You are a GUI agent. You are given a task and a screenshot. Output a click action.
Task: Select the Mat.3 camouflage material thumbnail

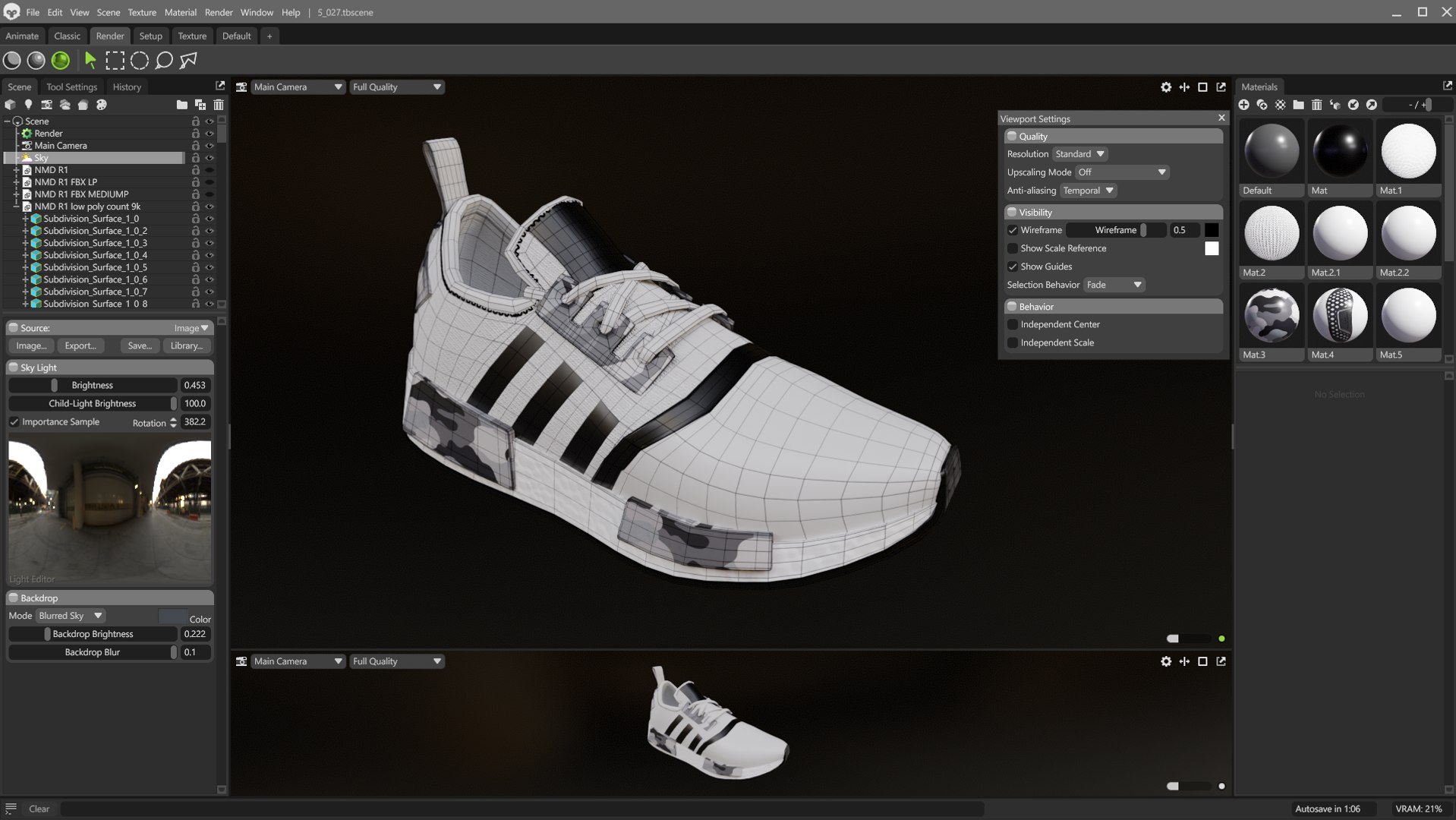(x=1272, y=315)
